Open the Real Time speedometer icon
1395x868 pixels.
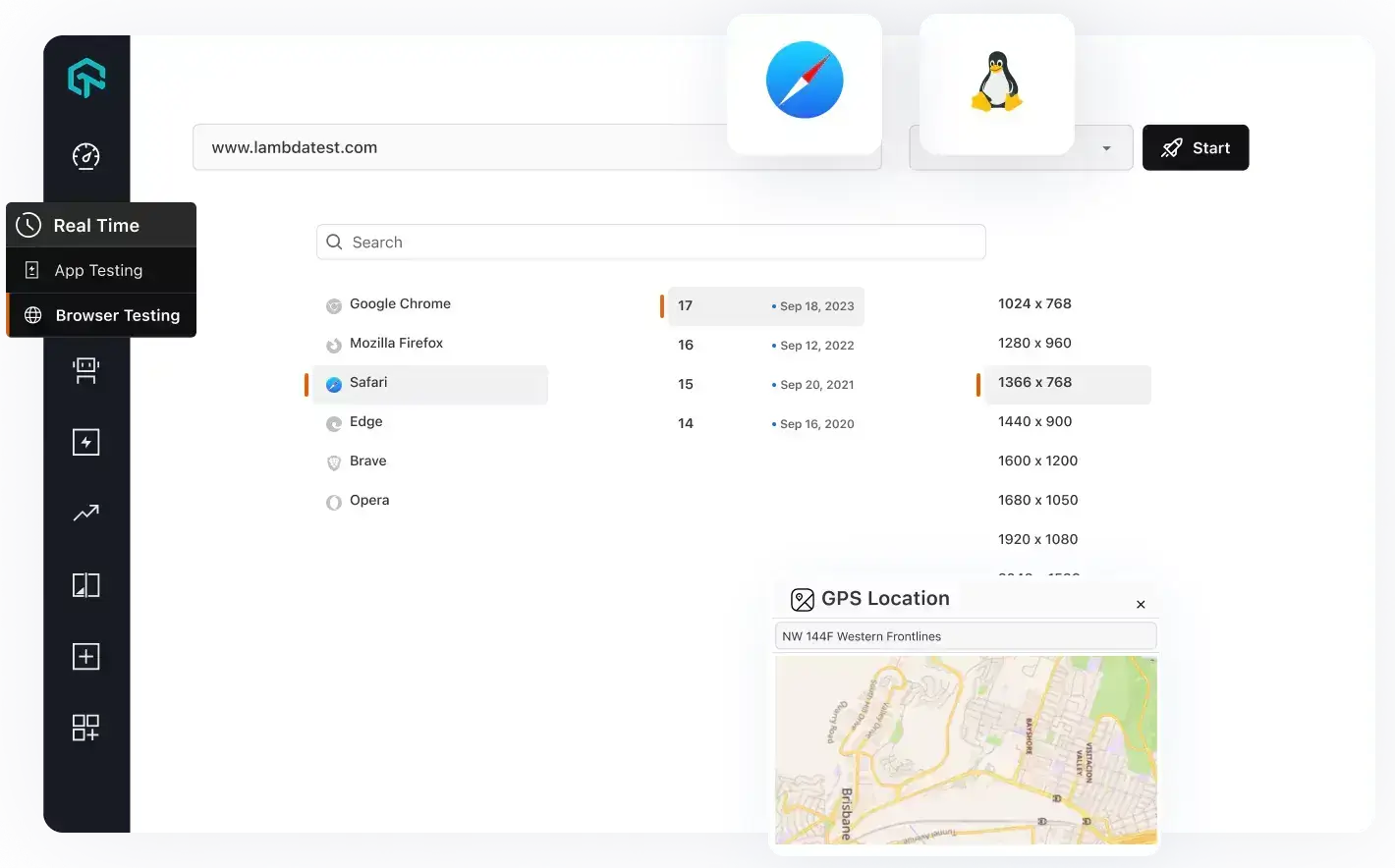pos(85,156)
